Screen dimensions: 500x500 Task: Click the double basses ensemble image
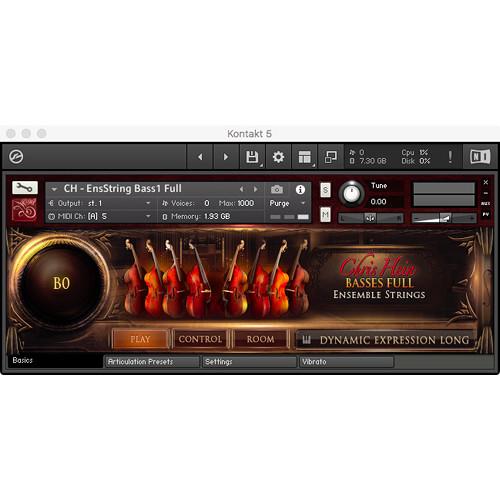pos(217,278)
